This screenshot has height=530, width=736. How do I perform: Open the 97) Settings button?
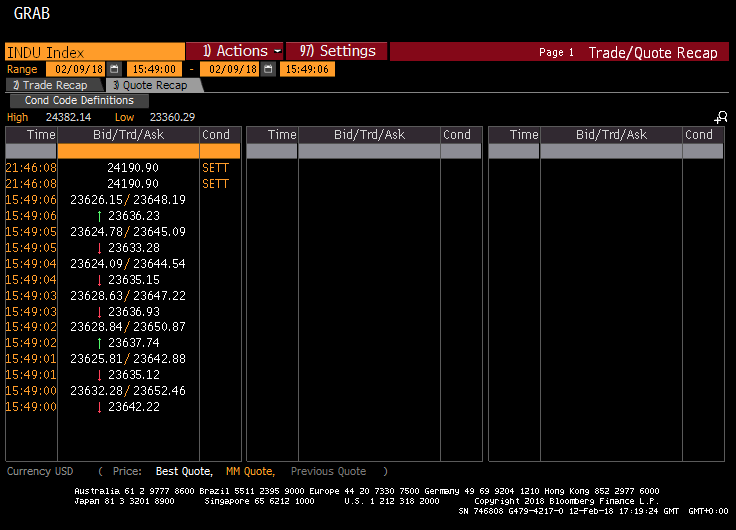click(x=337, y=51)
